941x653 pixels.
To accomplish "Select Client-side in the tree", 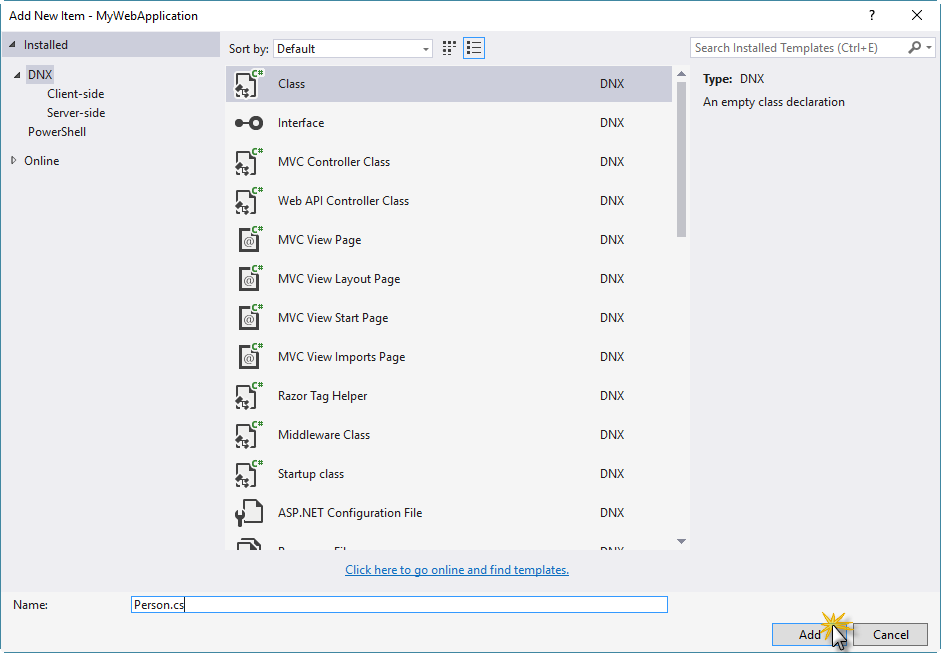I will click(75, 94).
